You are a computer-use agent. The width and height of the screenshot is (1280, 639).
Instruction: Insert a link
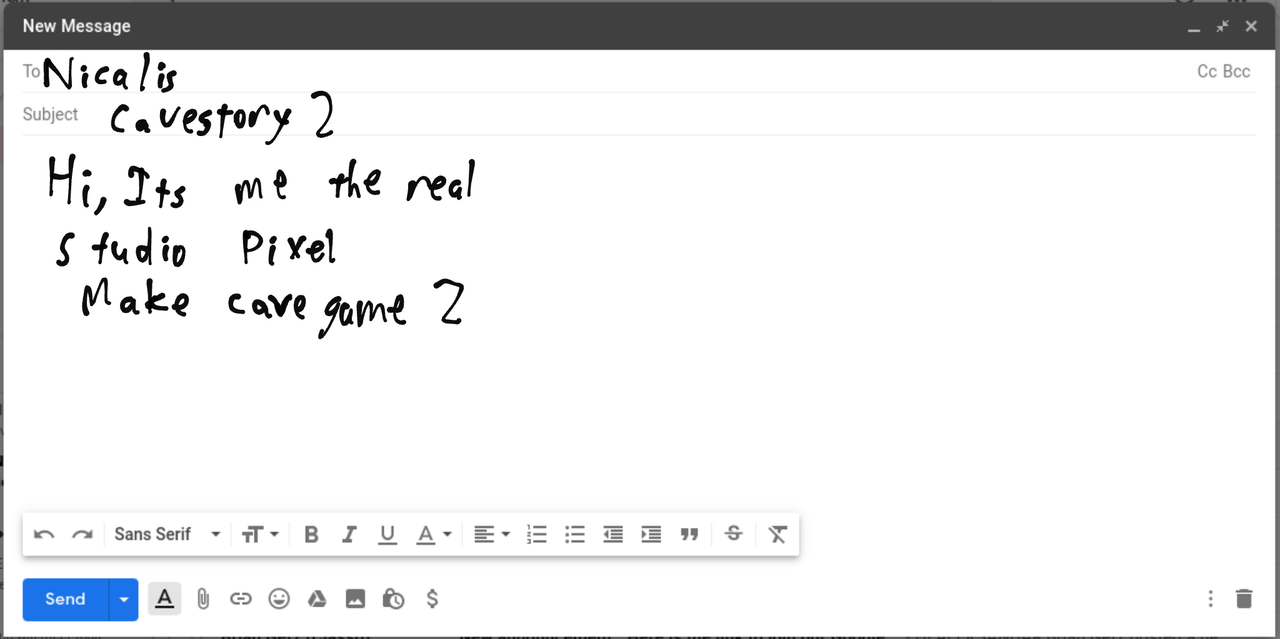241,599
